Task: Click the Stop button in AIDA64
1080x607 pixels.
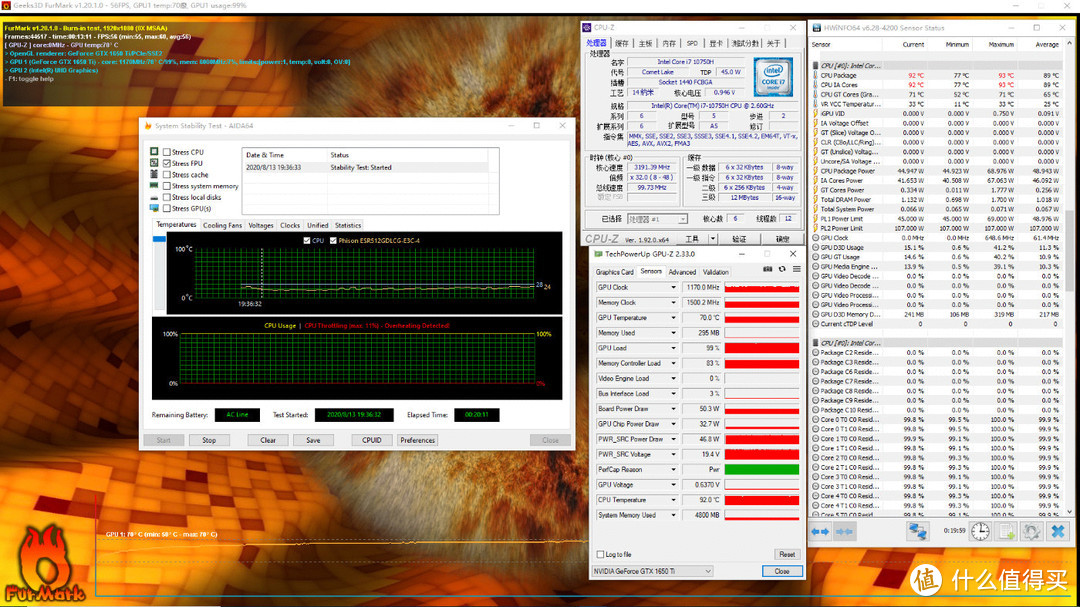Action: point(209,440)
